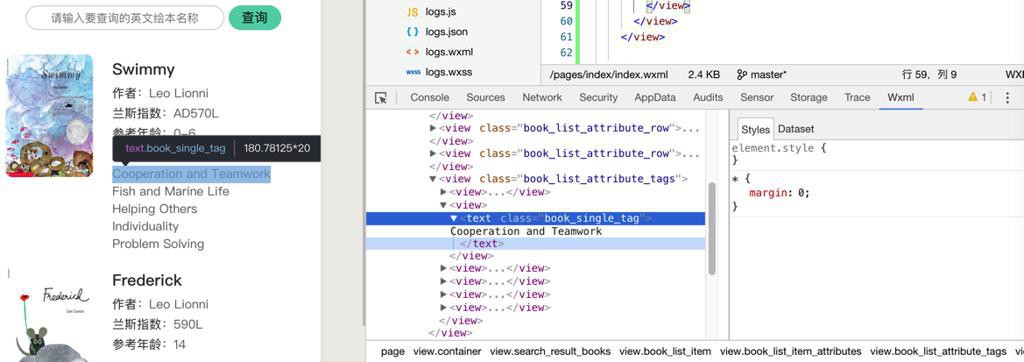Select the Cooperation and Teamwork text node
This screenshot has height=362, width=1024.
click(x=526, y=231)
